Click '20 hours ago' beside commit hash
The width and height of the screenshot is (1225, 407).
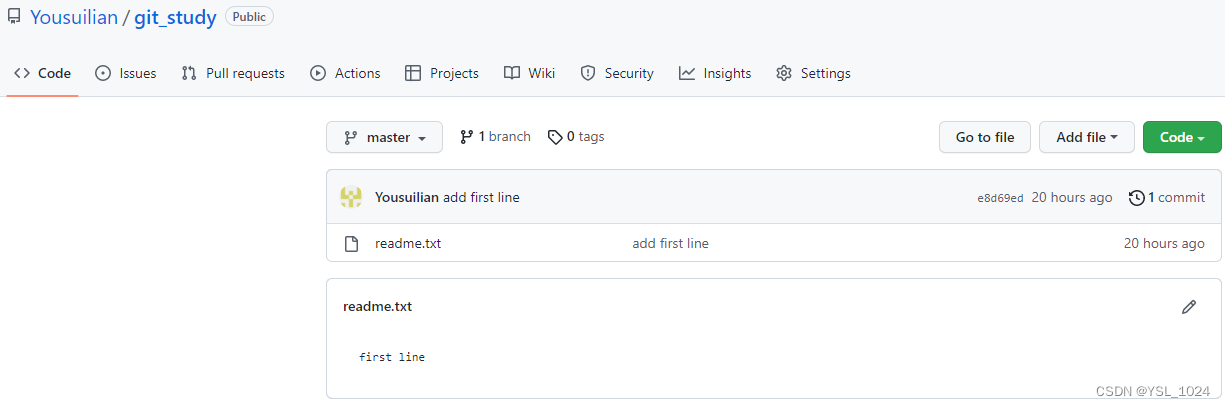pos(1072,197)
